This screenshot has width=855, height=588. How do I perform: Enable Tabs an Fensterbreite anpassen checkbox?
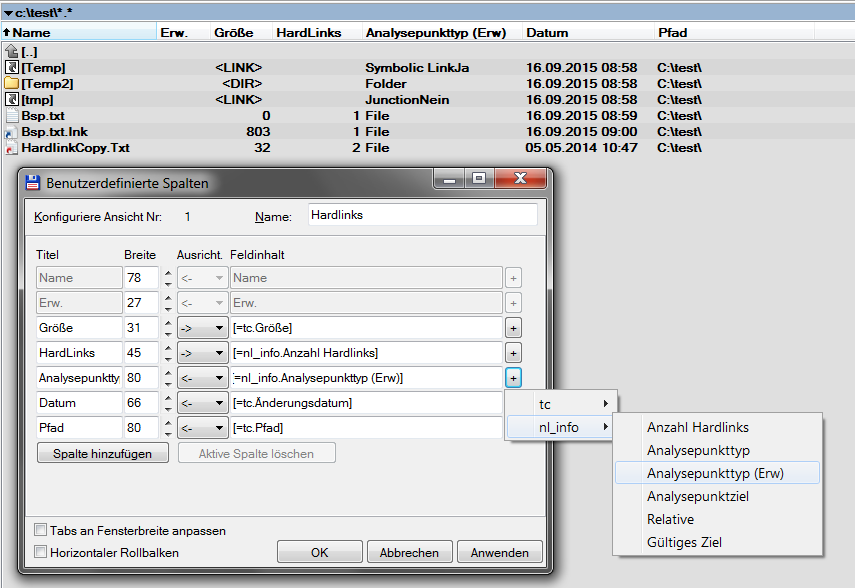click(41, 530)
